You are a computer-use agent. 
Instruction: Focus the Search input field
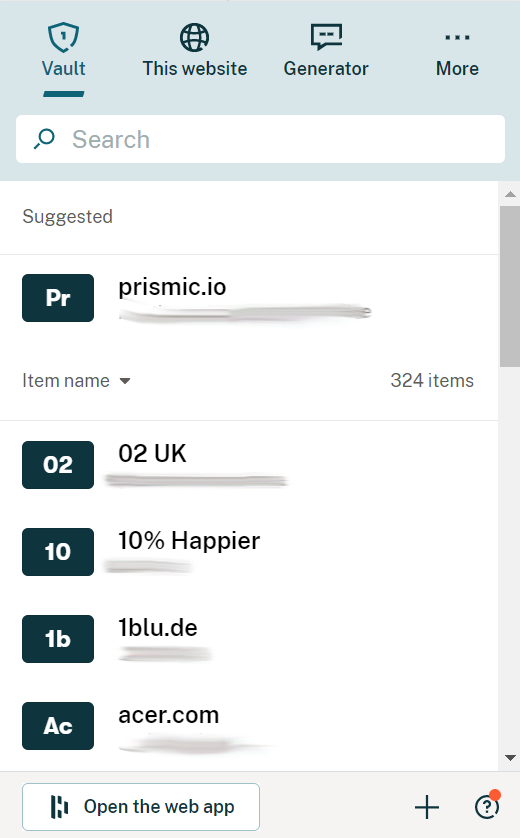(260, 139)
